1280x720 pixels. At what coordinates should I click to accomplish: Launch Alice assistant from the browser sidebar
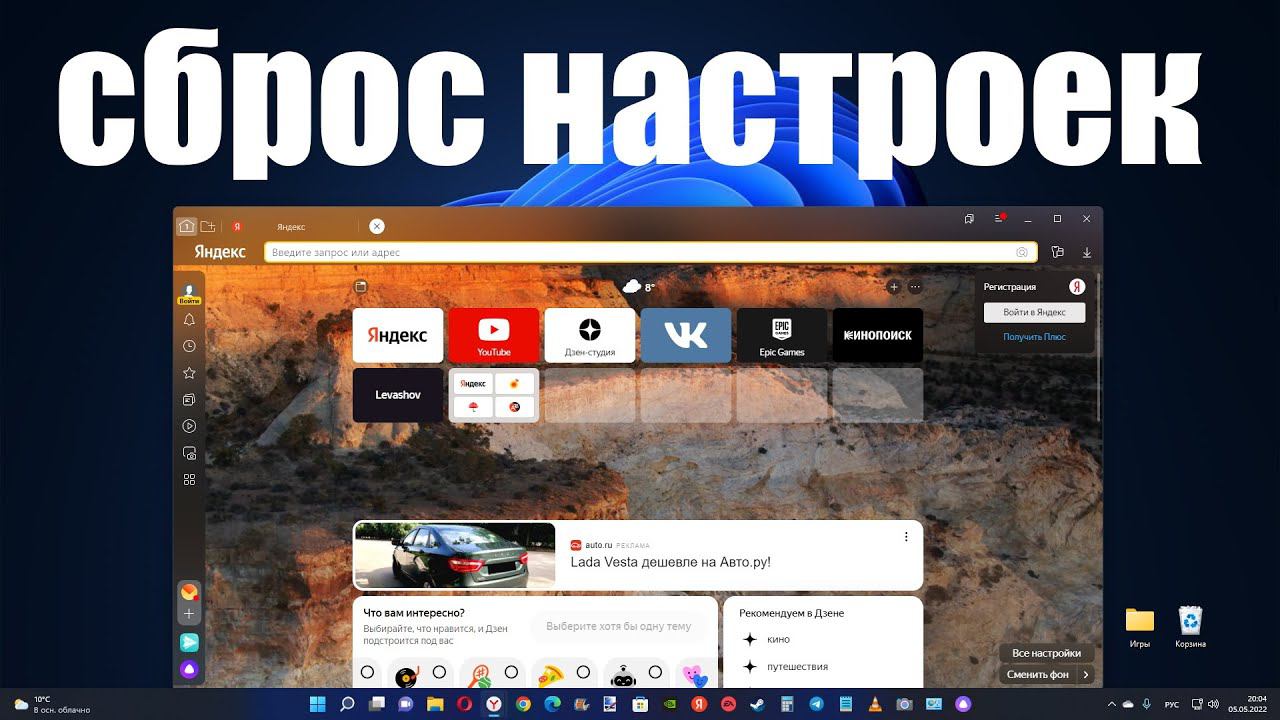click(189, 669)
